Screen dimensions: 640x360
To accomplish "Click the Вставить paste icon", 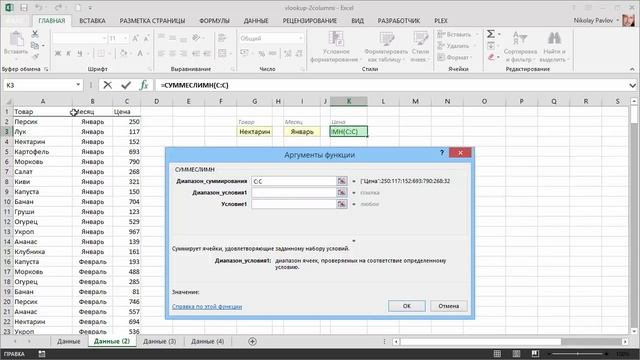I will click(16, 39).
